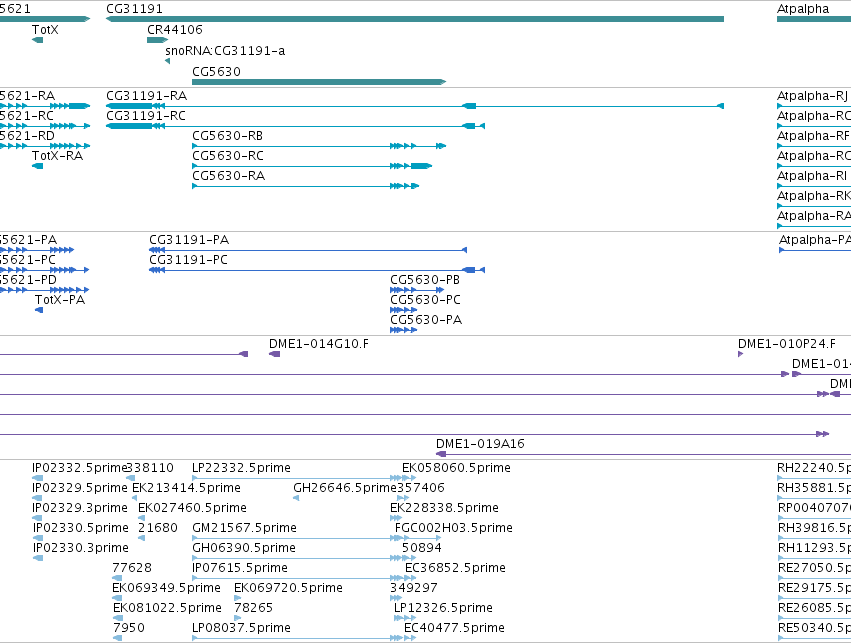Click protein label CG31191-PC
851x643 pixels.
click(188, 260)
